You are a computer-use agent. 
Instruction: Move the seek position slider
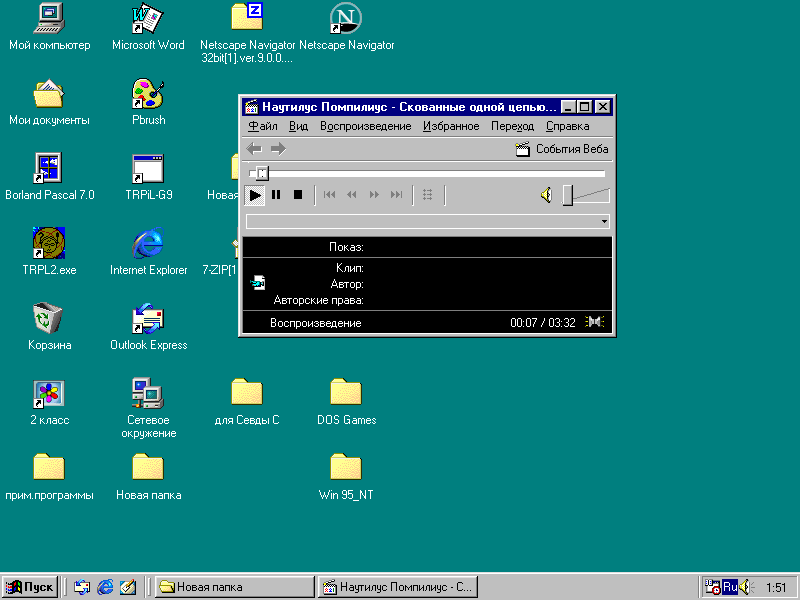[262, 172]
